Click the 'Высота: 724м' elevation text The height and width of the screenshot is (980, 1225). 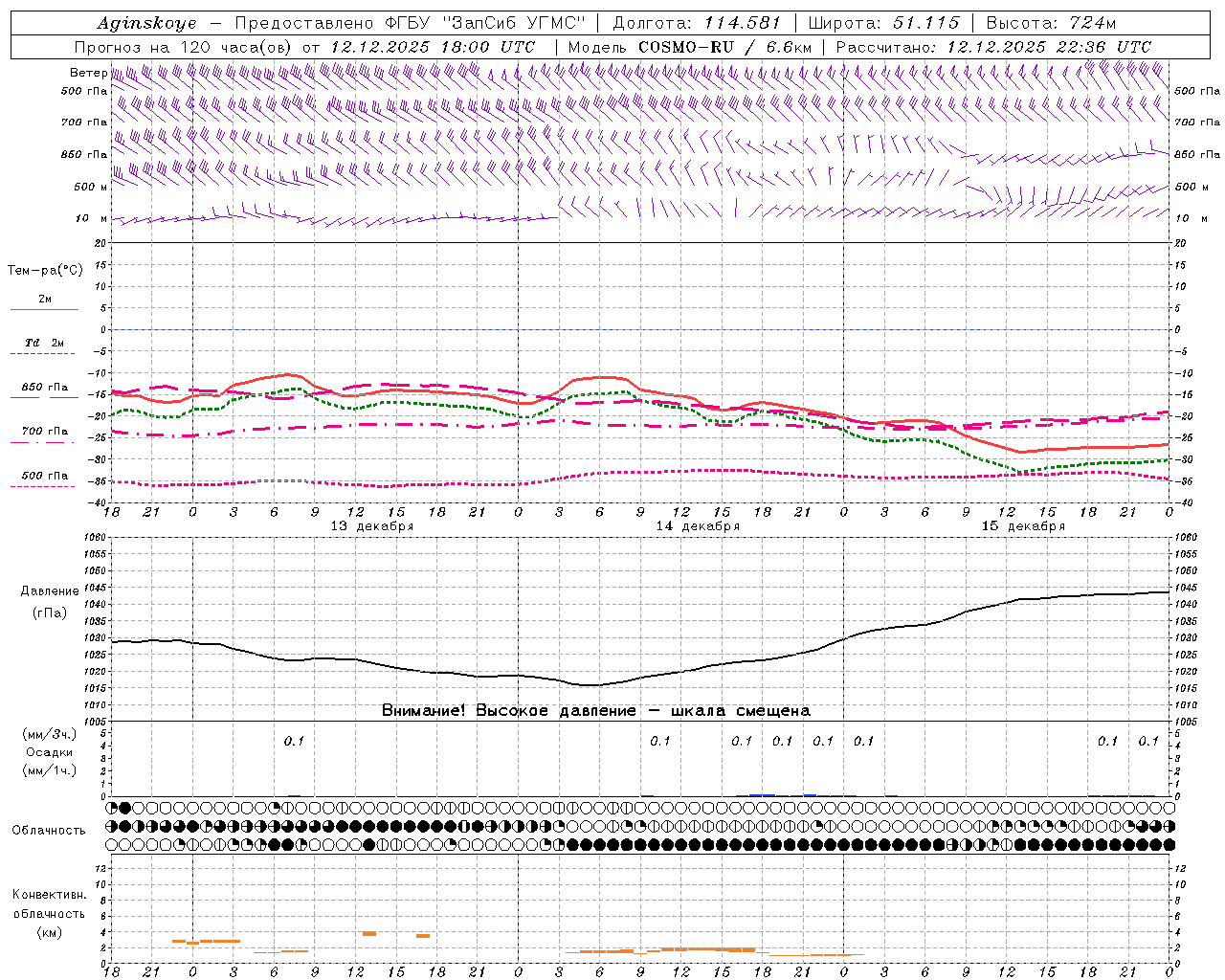point(1051,24)
